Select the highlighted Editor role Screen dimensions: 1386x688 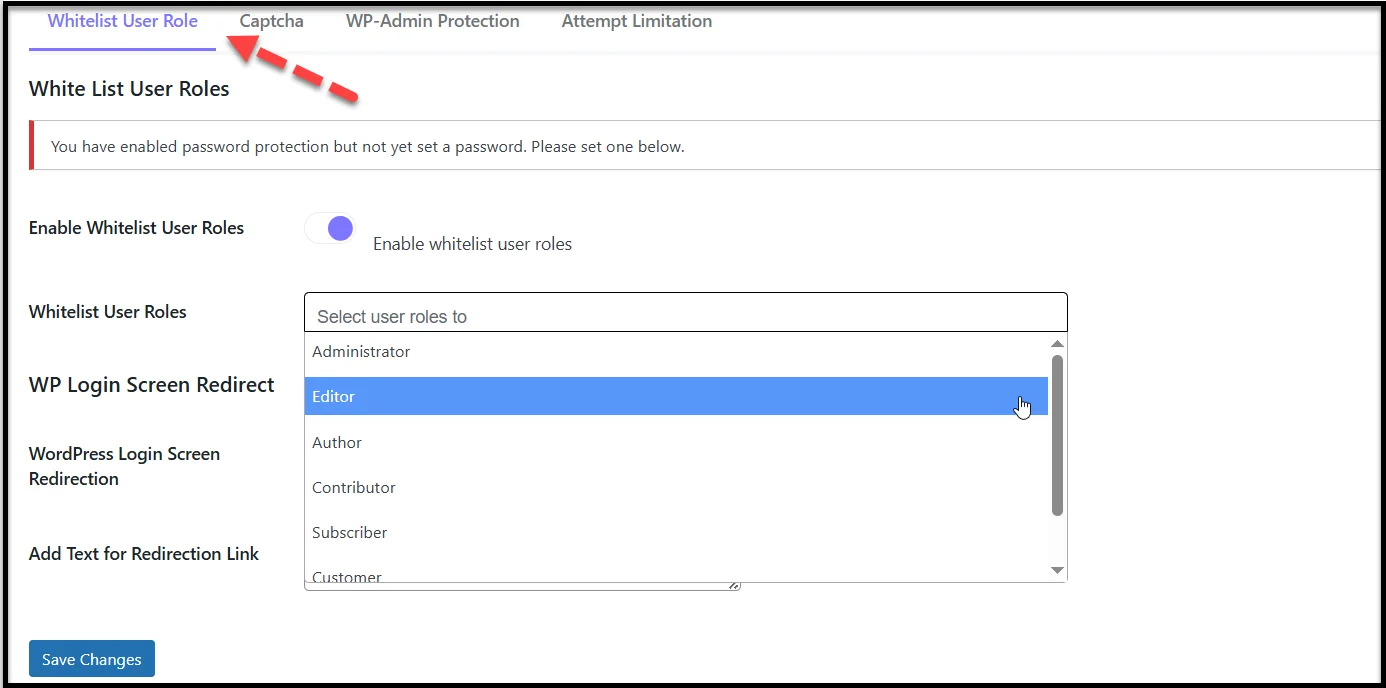(600, 396)
